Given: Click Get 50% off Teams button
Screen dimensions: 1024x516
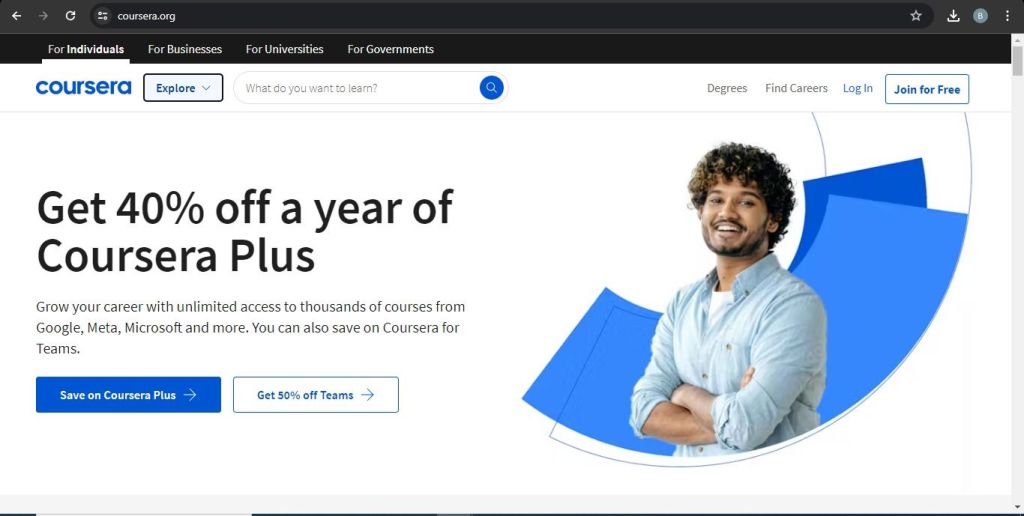Looking at the screenshot, I should 315,395.
